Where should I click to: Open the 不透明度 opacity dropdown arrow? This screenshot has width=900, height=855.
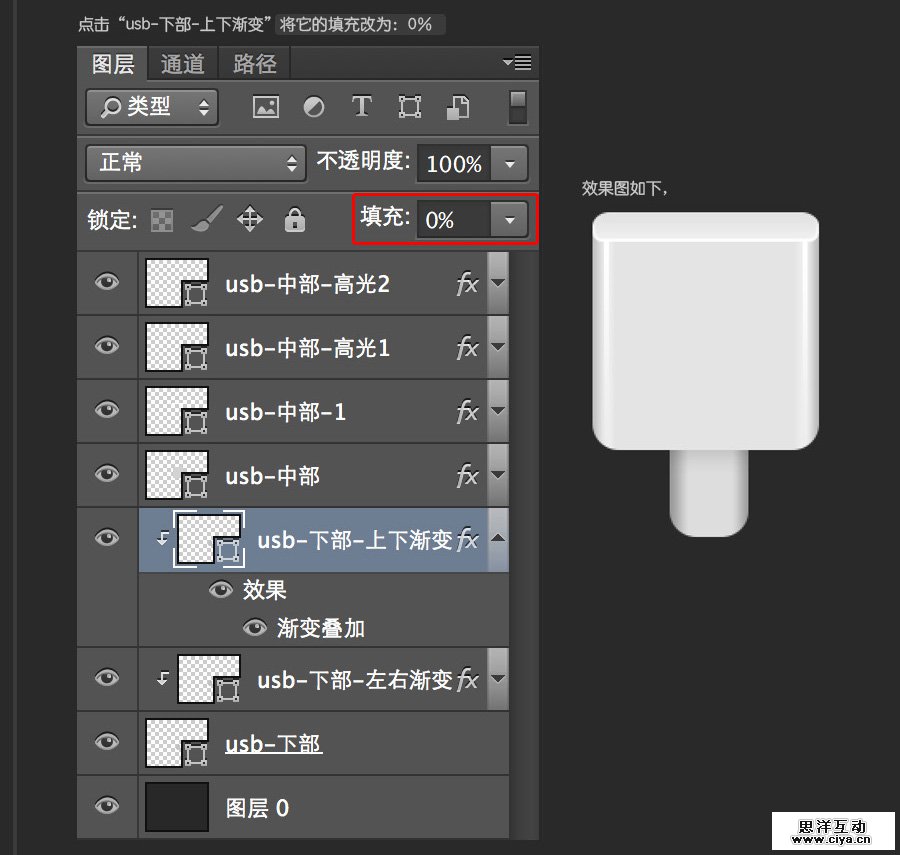tap(510, 163)
